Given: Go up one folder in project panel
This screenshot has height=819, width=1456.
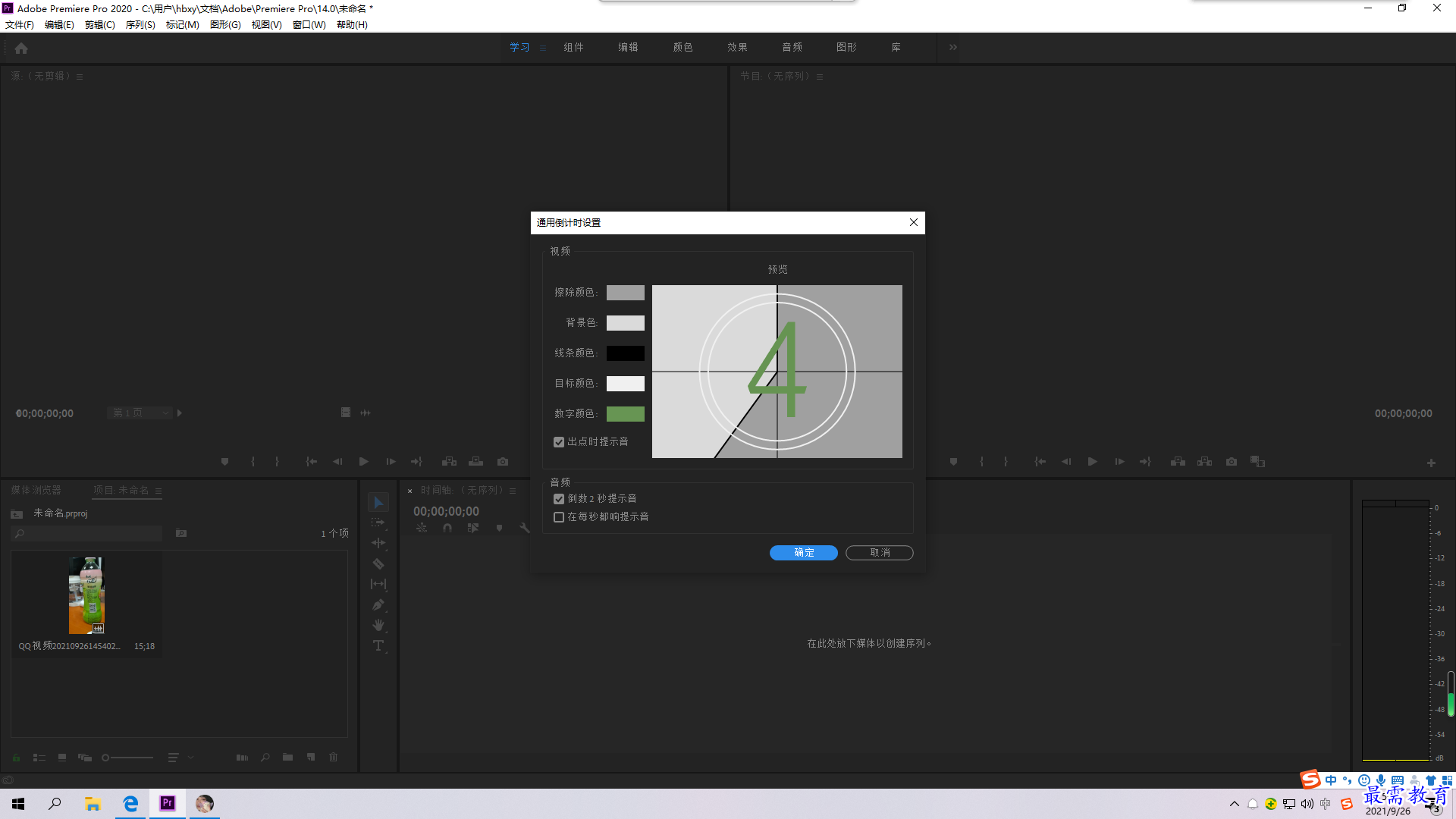Looking at the screenshot, I should (17, 514).
